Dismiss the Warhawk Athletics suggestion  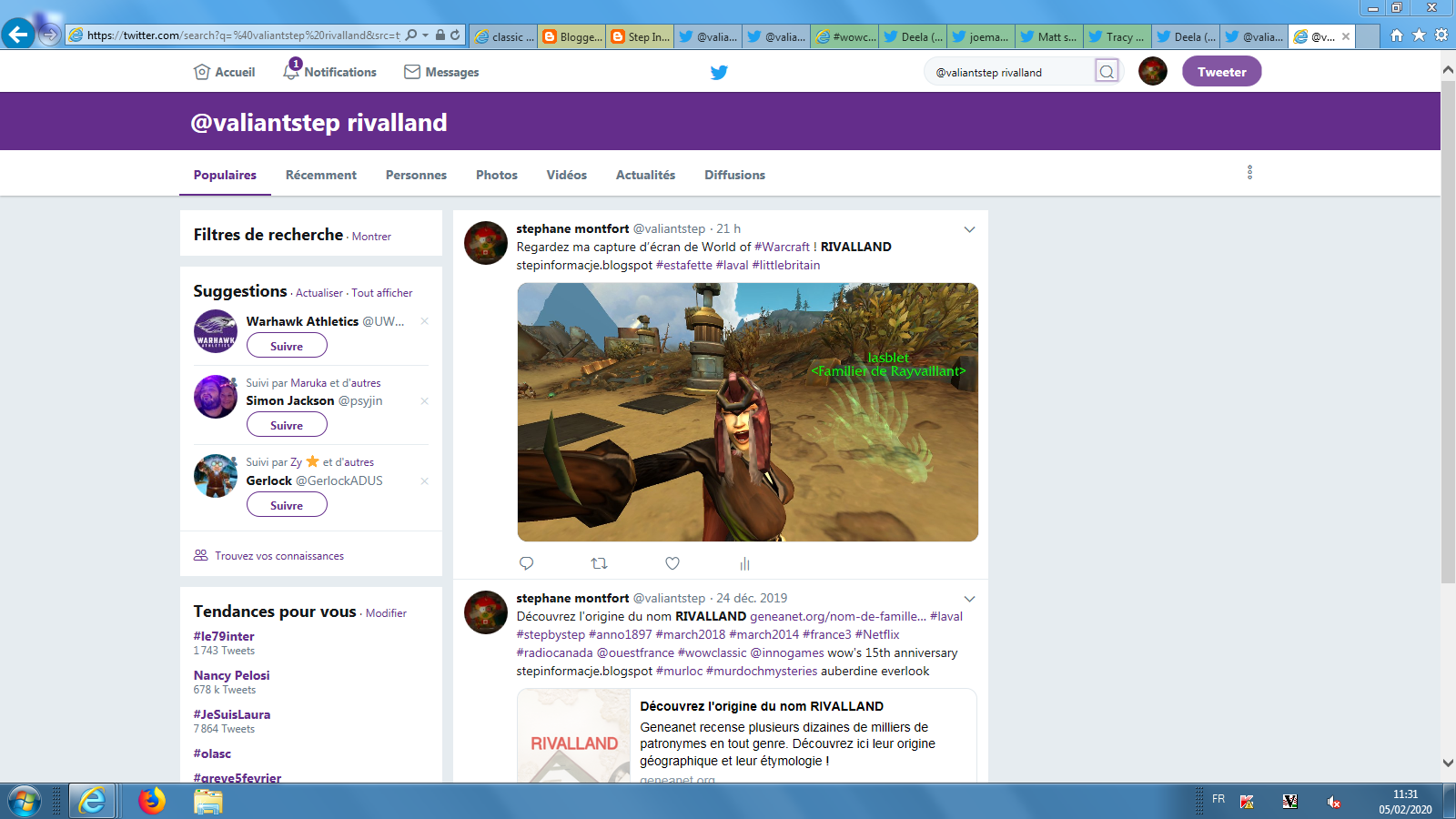coord(424,321)
